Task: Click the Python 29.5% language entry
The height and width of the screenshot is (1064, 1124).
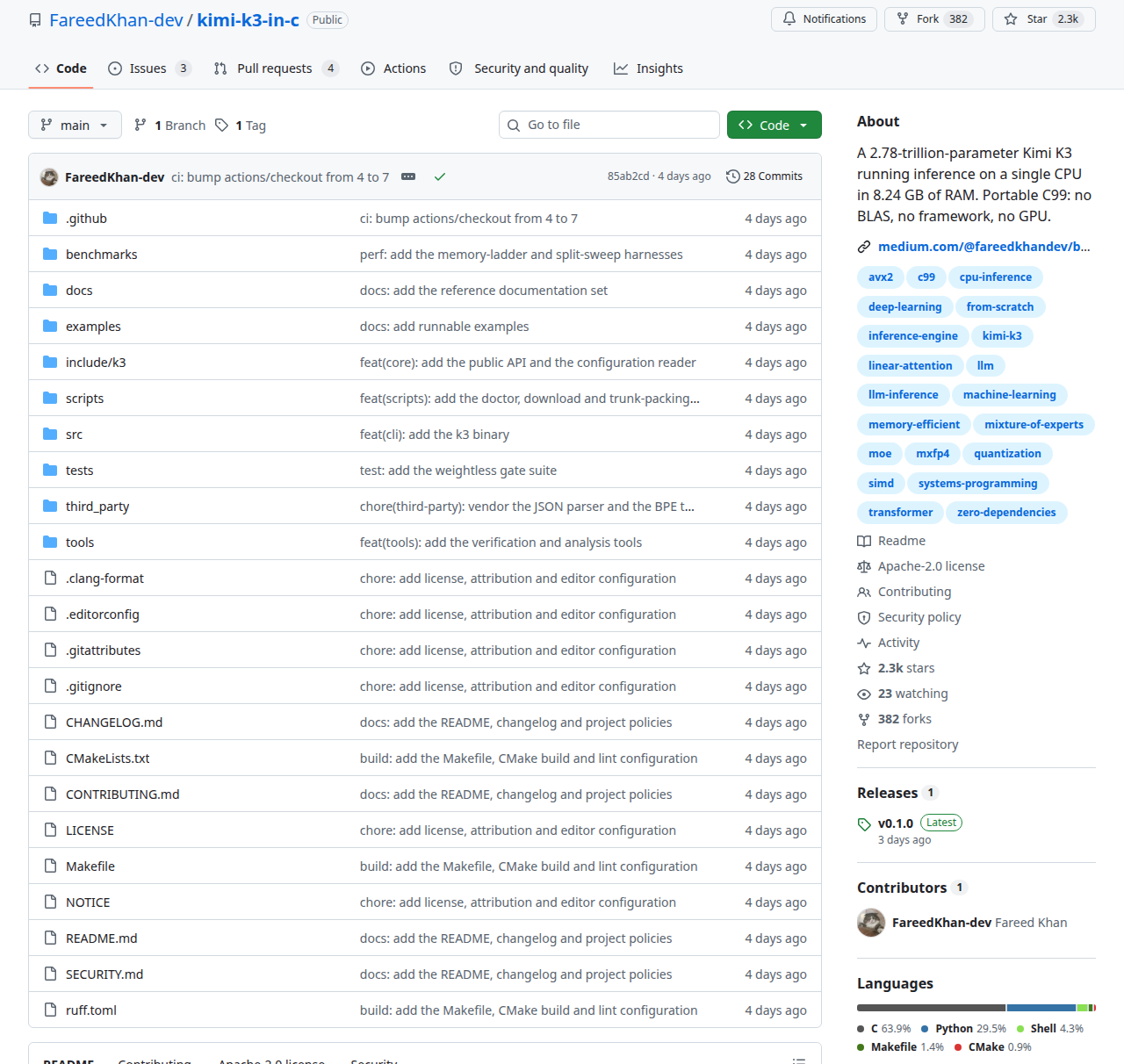Action: coord(963,1028)
